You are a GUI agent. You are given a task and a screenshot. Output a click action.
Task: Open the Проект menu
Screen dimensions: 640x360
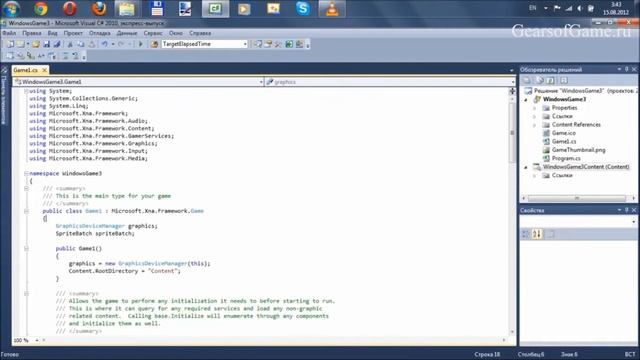pos(73,33)
